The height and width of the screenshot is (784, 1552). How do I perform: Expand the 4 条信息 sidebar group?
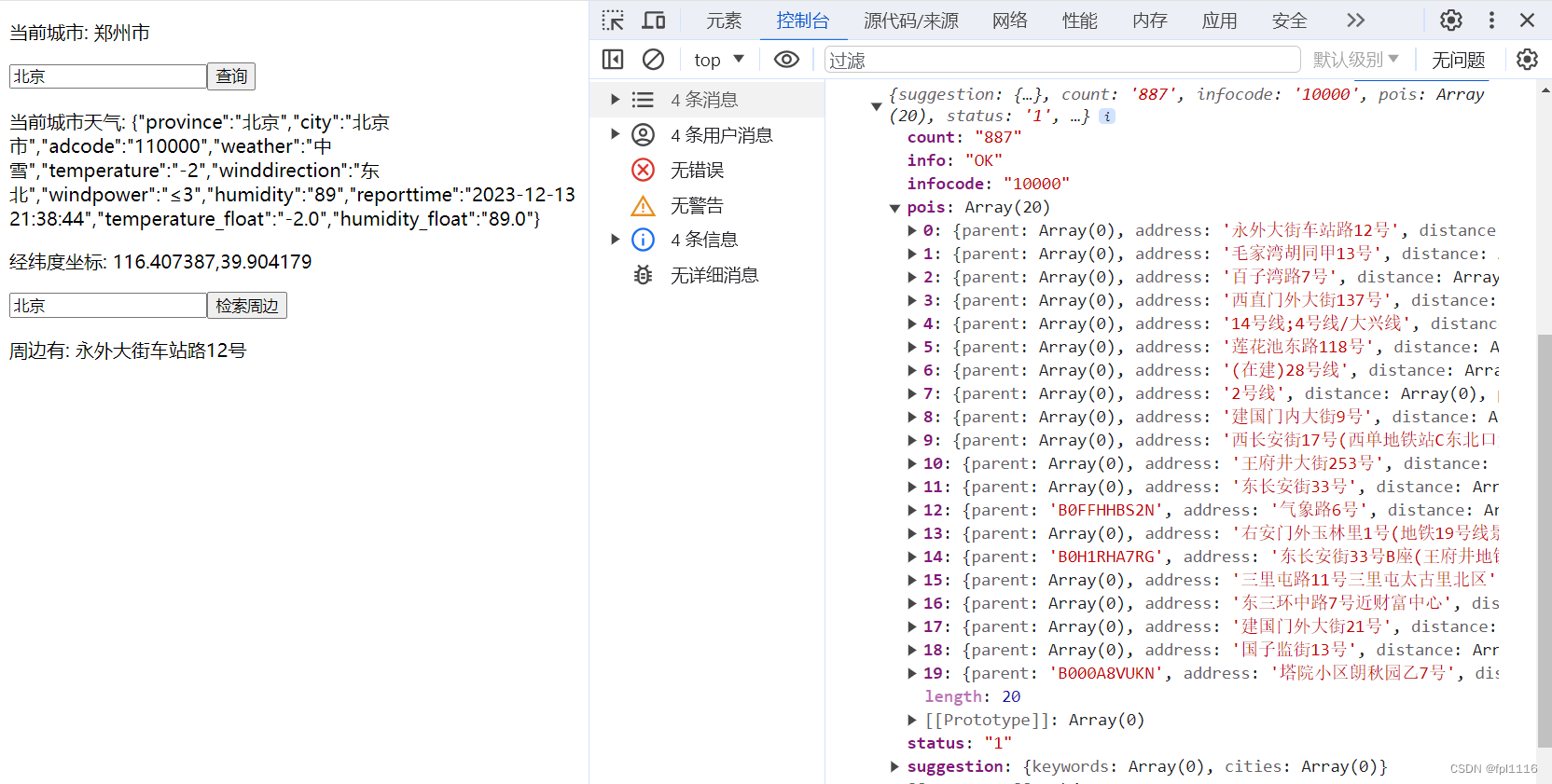(615, 240)
